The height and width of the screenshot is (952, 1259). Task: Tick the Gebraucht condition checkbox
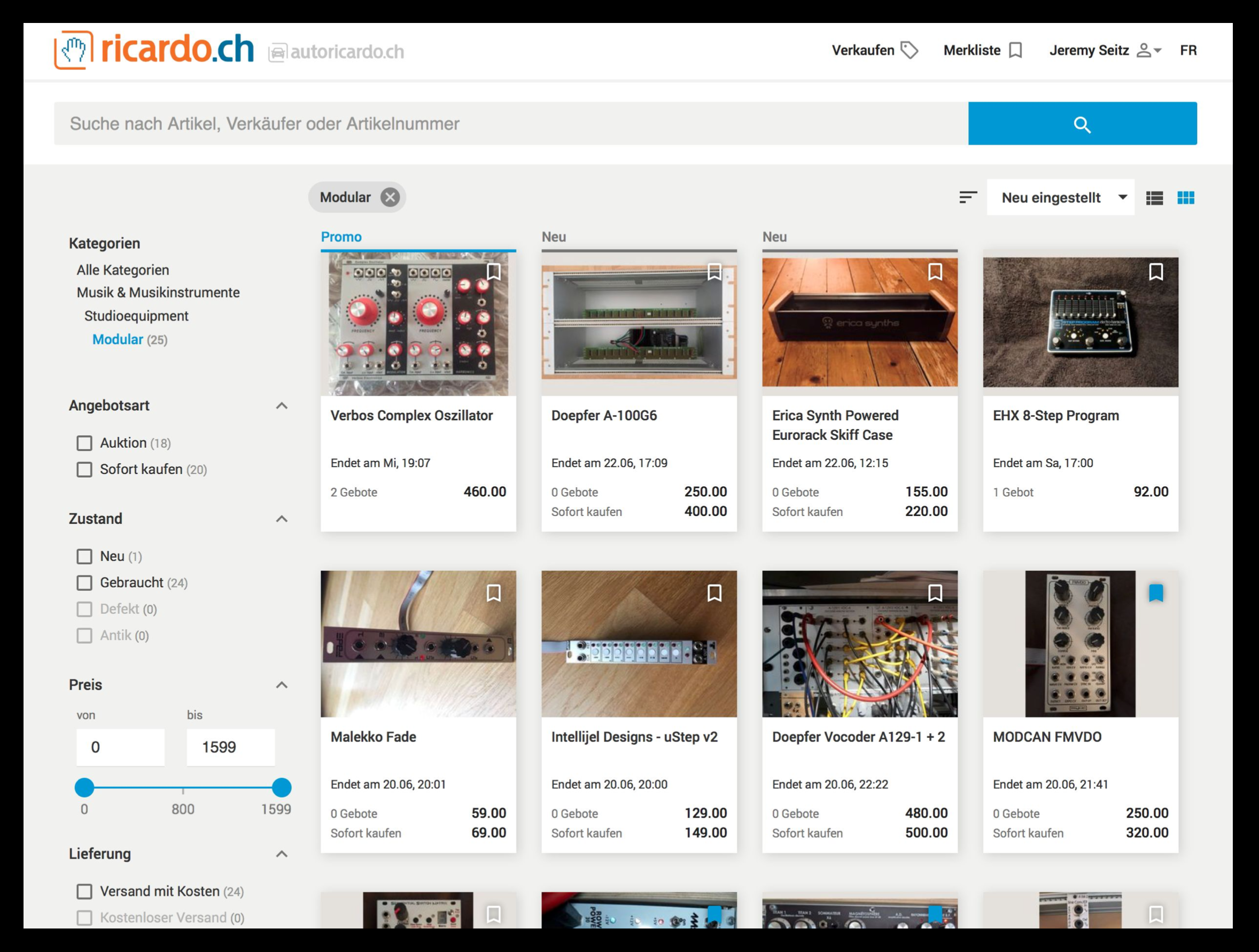pos(84,583)
